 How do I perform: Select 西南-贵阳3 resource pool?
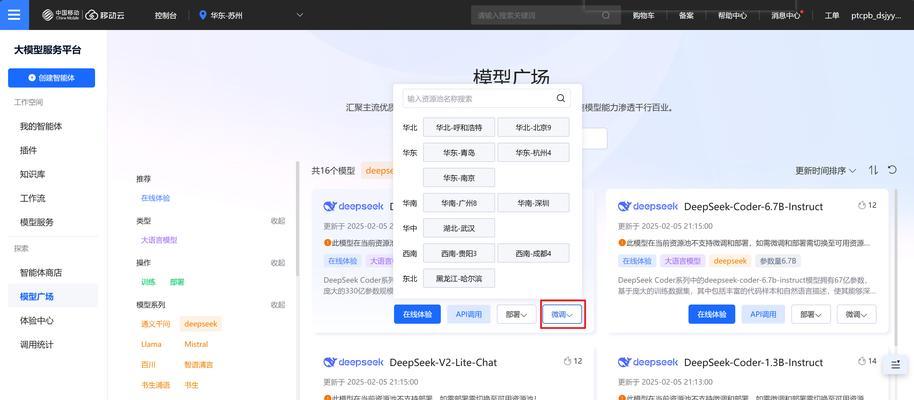pyautogui.click(x=459, y=253)
